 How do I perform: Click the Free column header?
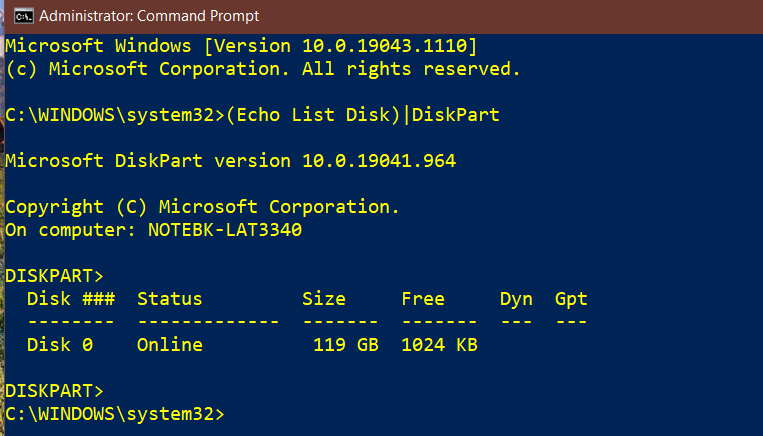pyautogui.click(x=423, y=299)
